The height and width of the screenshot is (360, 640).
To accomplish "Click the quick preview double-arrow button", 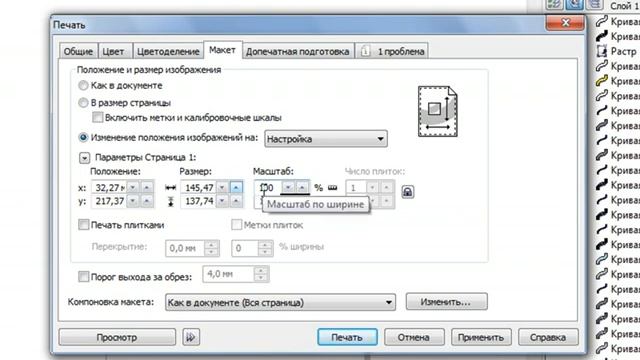I will point(191,337).
